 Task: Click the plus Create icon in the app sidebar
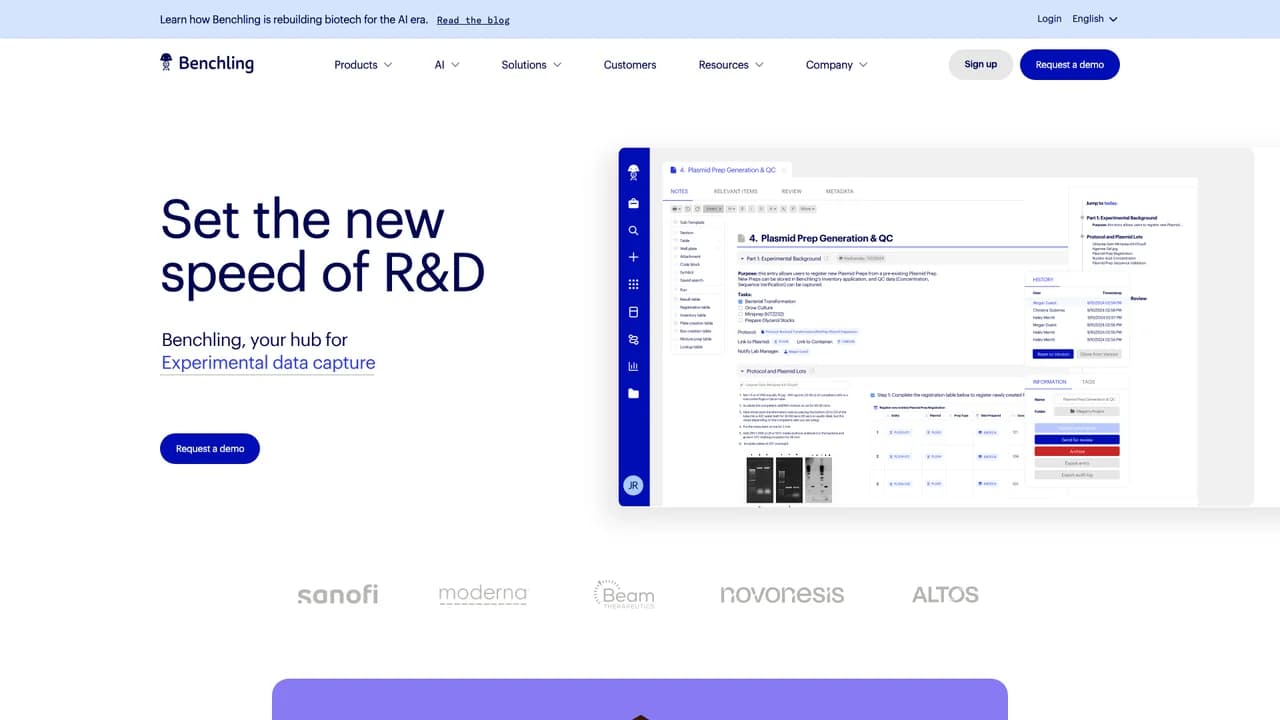point(633,258)
